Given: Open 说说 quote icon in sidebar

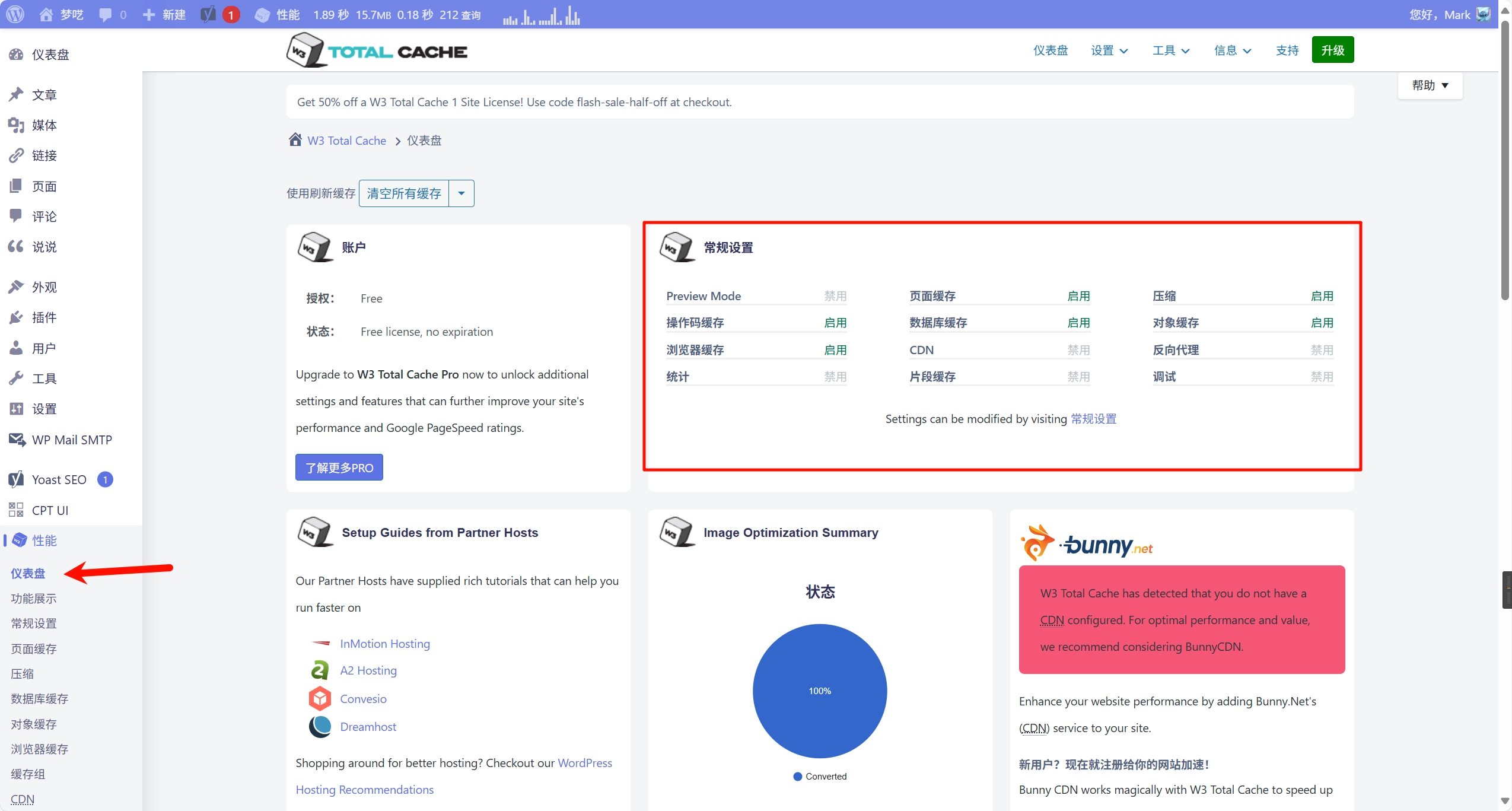Looking at the screenshot, I should click(x=16, y=246).
